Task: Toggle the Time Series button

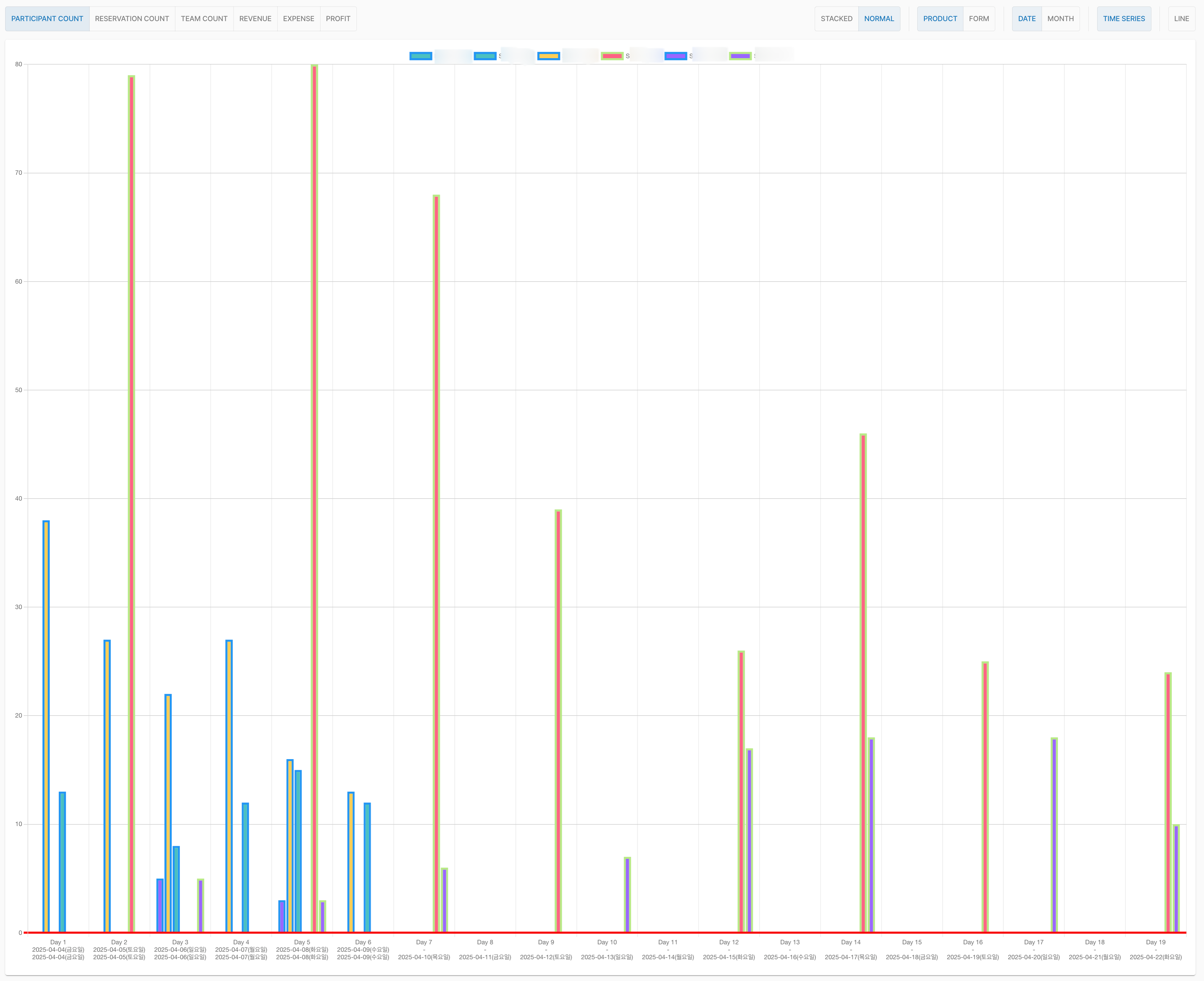Action: pyautogui.click(x=1123, y=19)
